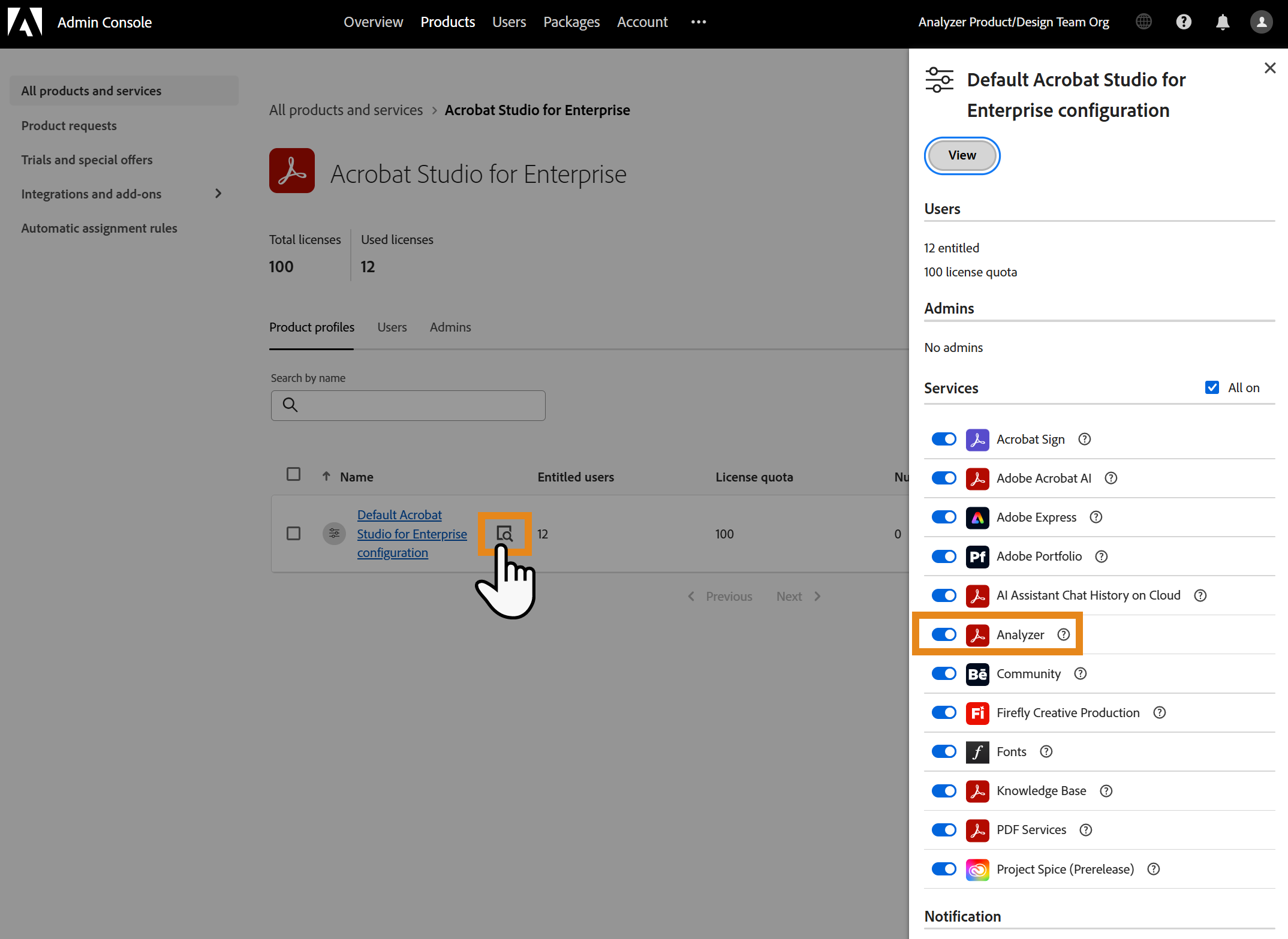Click the Adobe logo in the header
This screenshot has height=939, width=1288.
[x=25, y=22]
